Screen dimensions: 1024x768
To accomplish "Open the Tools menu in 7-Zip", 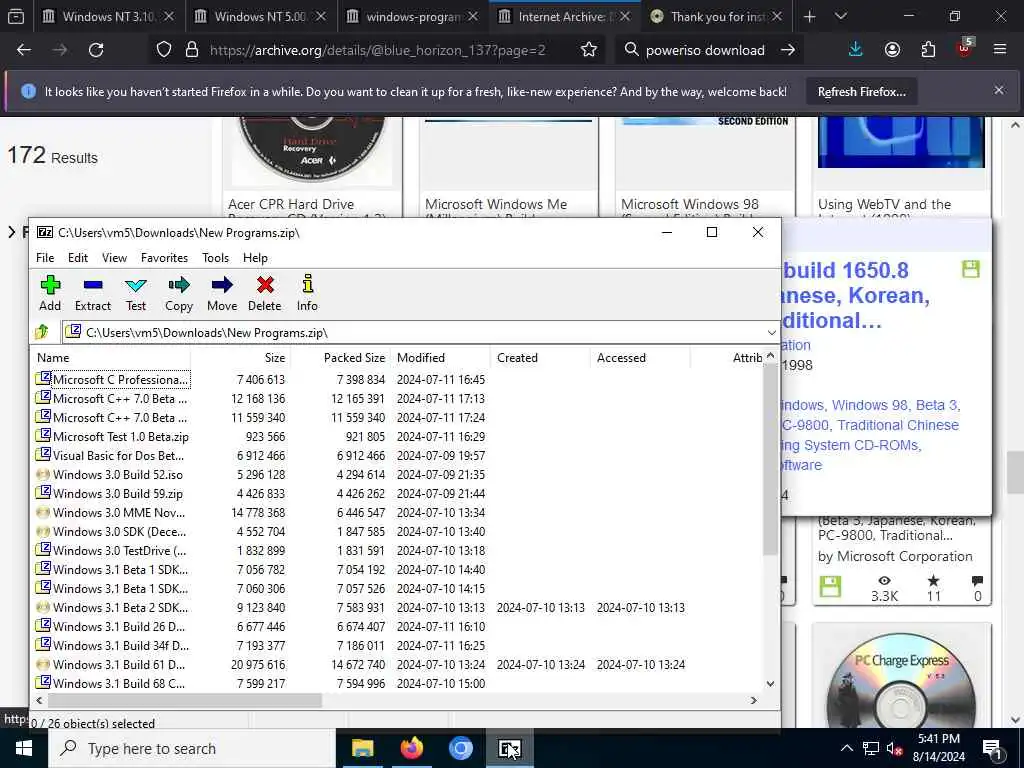I will click(216, 258).
